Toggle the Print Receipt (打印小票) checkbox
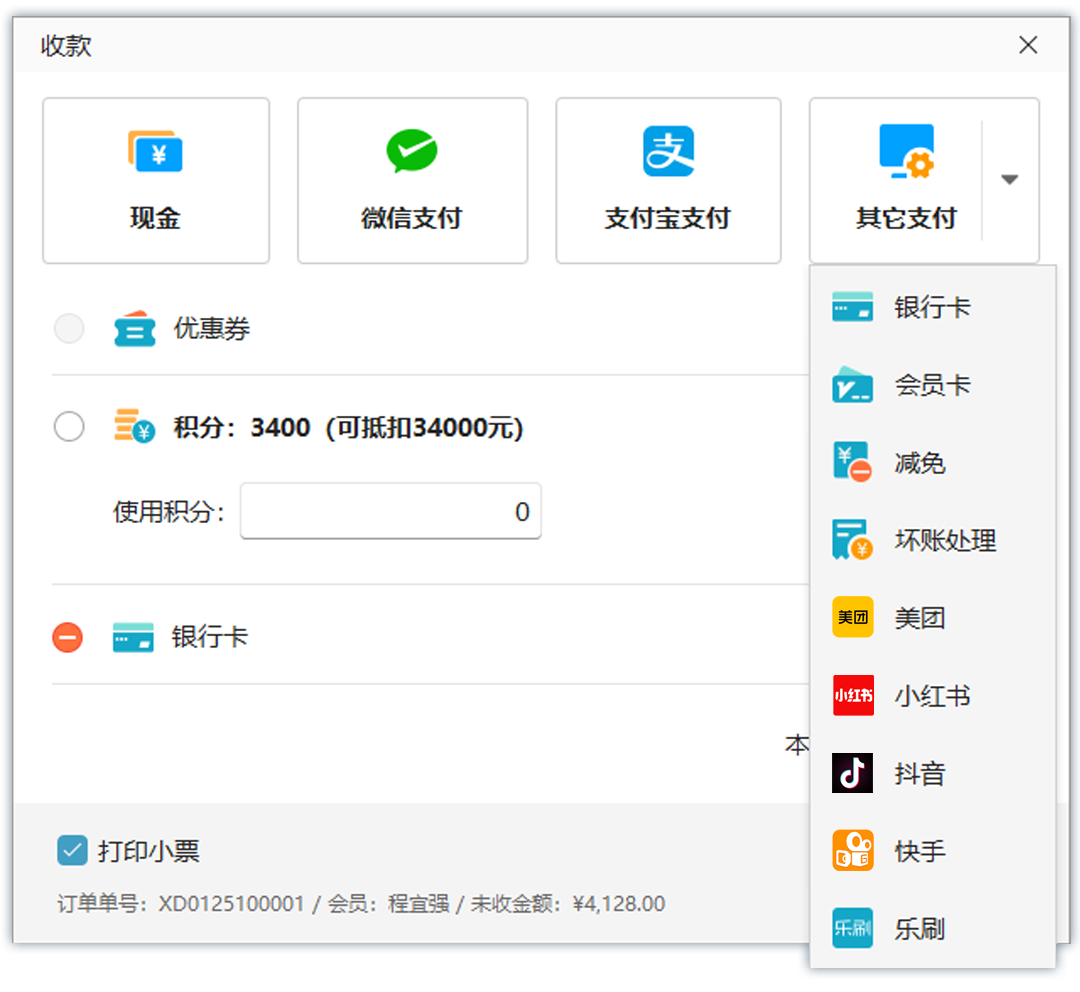Image resolution: width=1080 pixels, height=992 pixels. coord(72,851)
